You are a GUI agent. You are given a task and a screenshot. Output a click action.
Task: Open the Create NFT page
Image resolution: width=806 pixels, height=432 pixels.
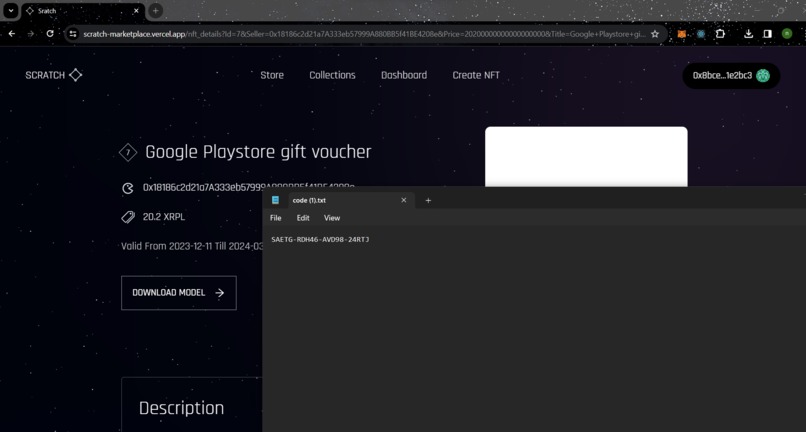click(476, 75)
